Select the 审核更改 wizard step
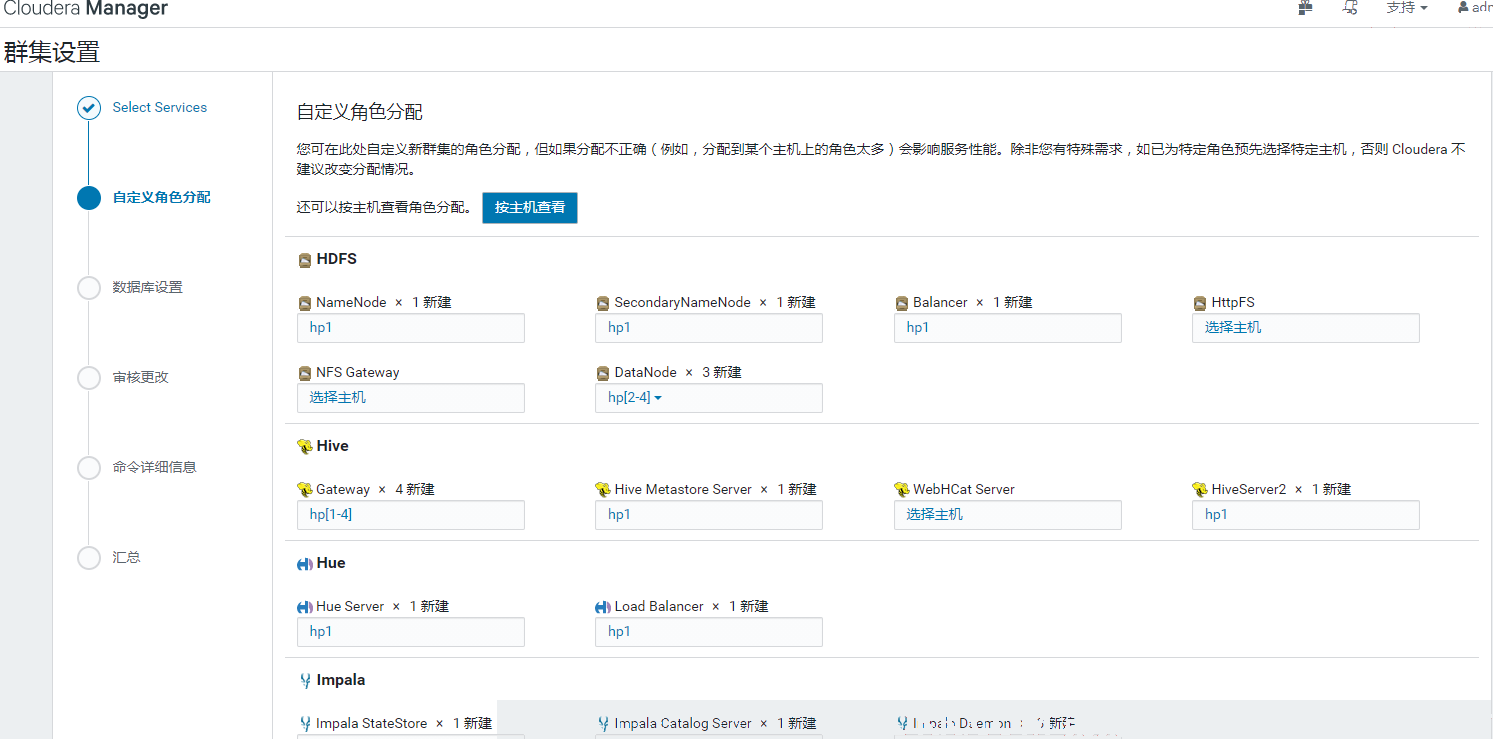This screenshot has width=1493, height=739. point(140,377)
